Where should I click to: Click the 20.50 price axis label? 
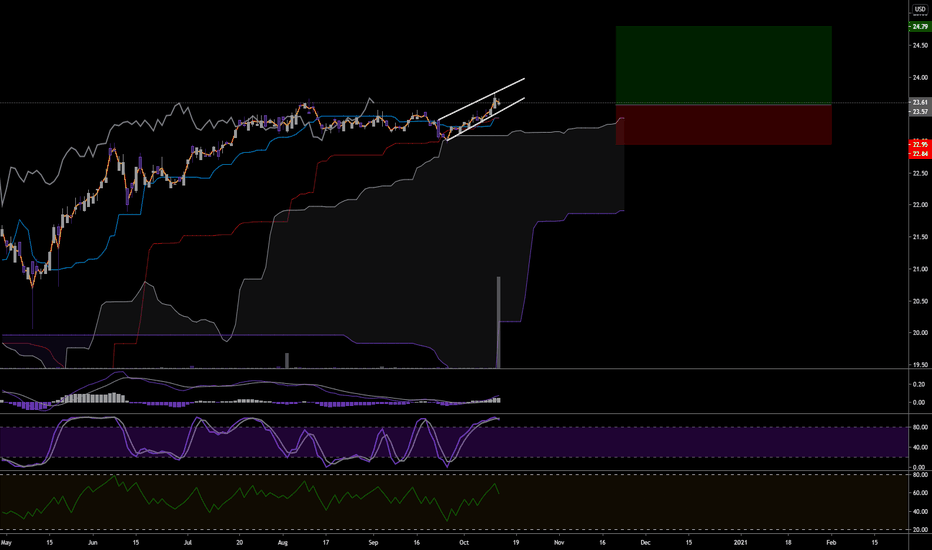pyautogui.click(x=920, y=301)
